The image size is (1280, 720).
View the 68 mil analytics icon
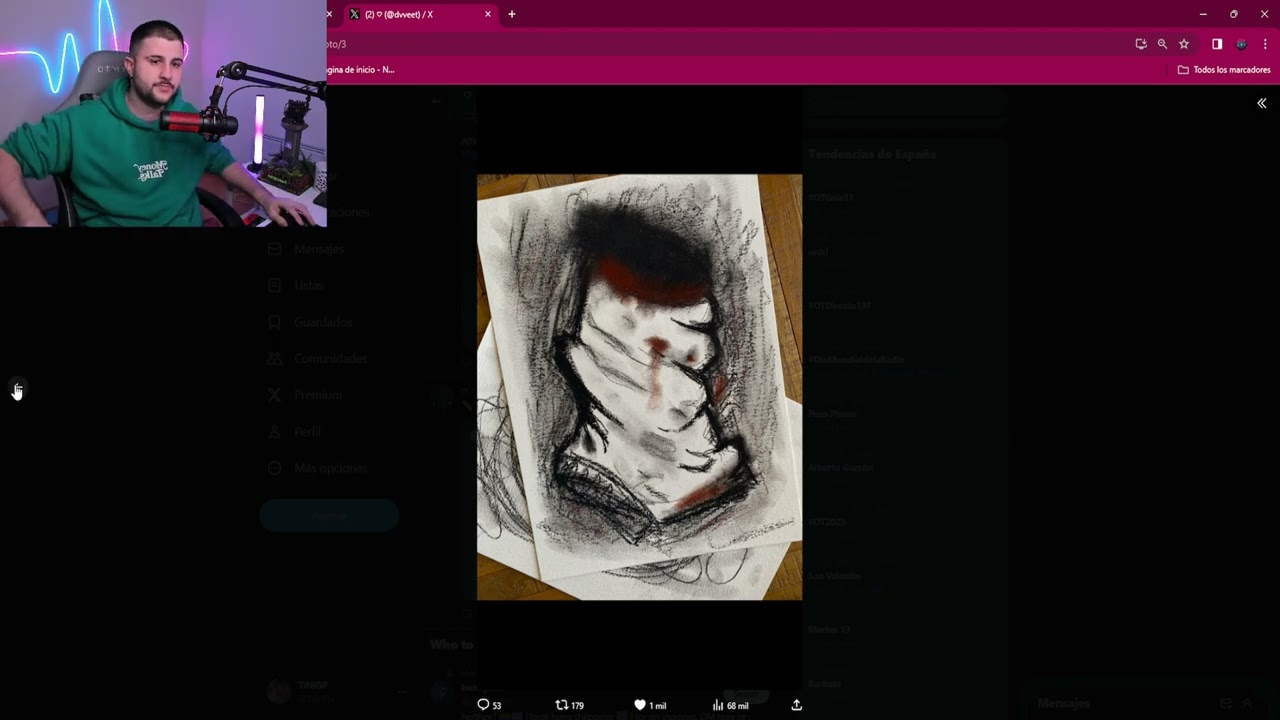point(730,705)
